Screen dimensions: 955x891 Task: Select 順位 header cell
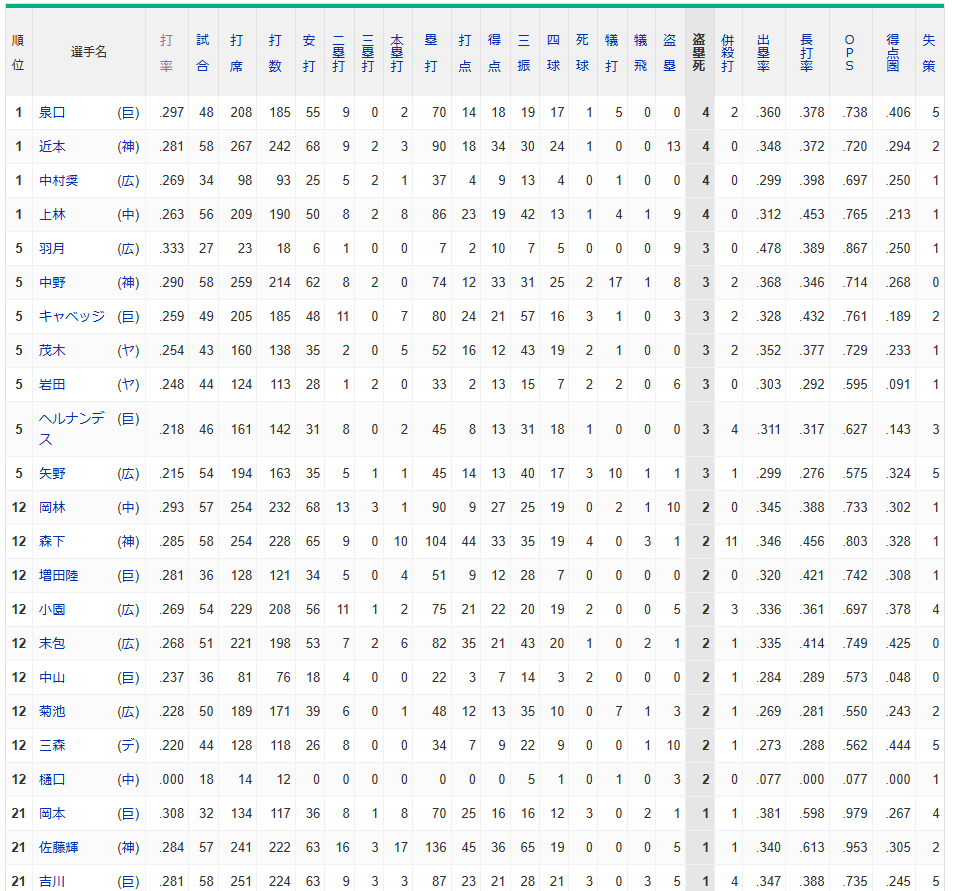[18, 53]
